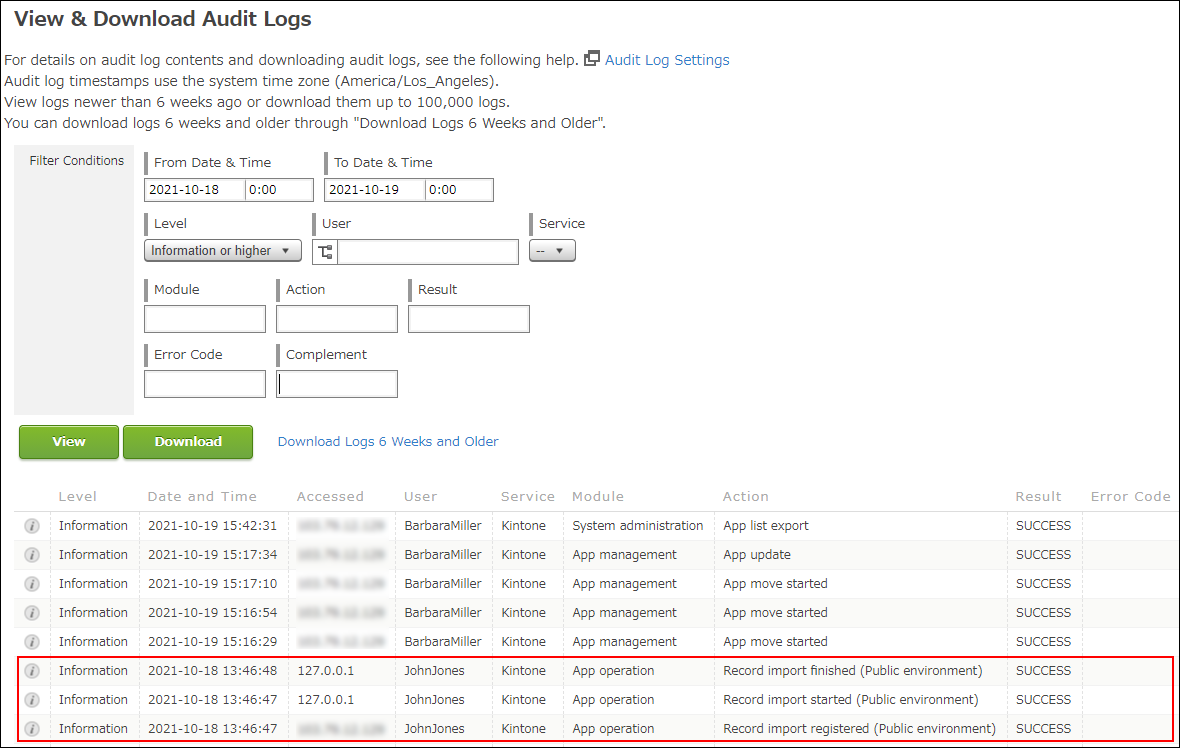This screenshot has width=1180, height=748.
Task: Click info icon for Record import started entry
Action: pos(31,699)
